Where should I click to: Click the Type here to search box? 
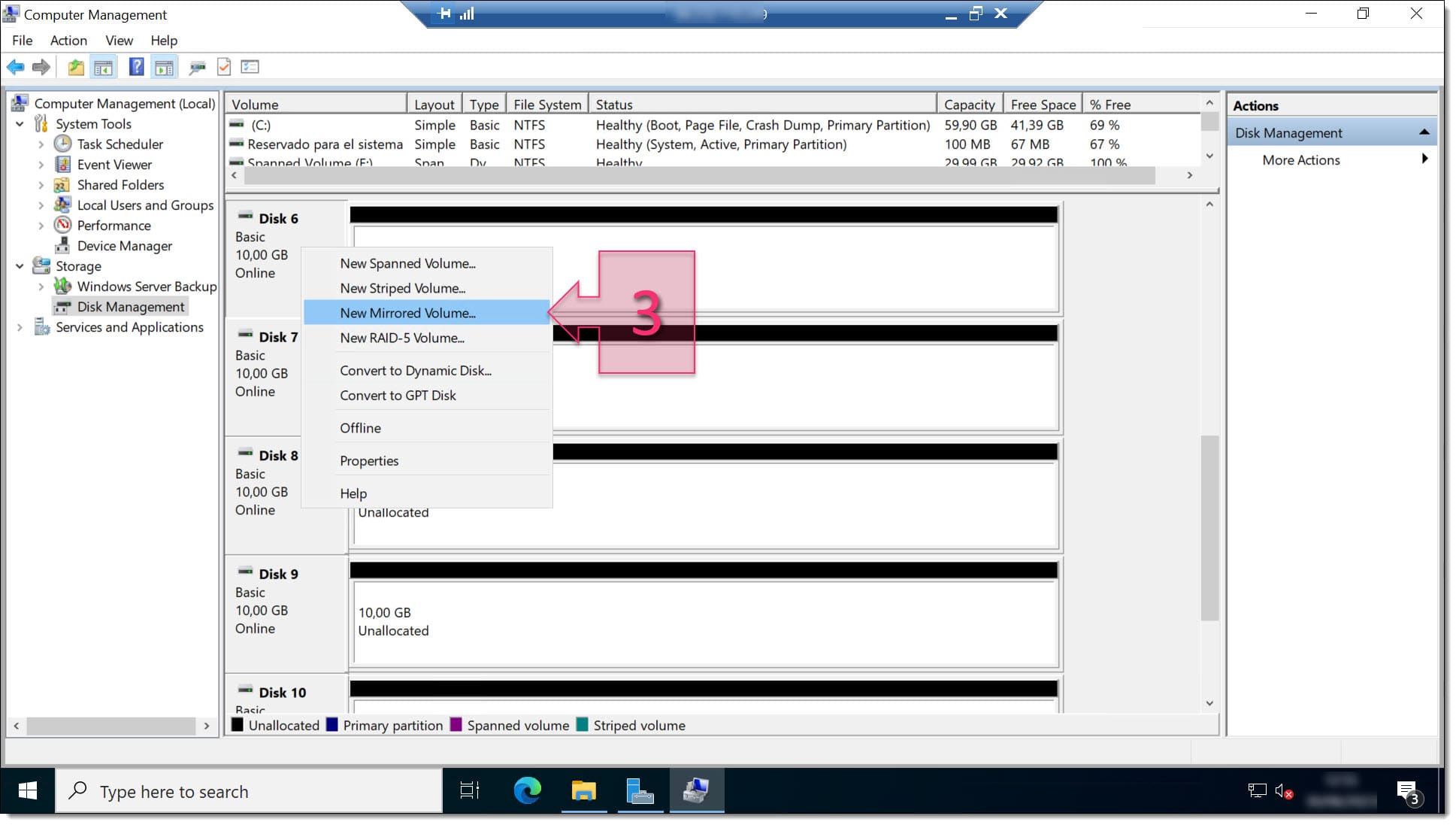tap(249, 791)
